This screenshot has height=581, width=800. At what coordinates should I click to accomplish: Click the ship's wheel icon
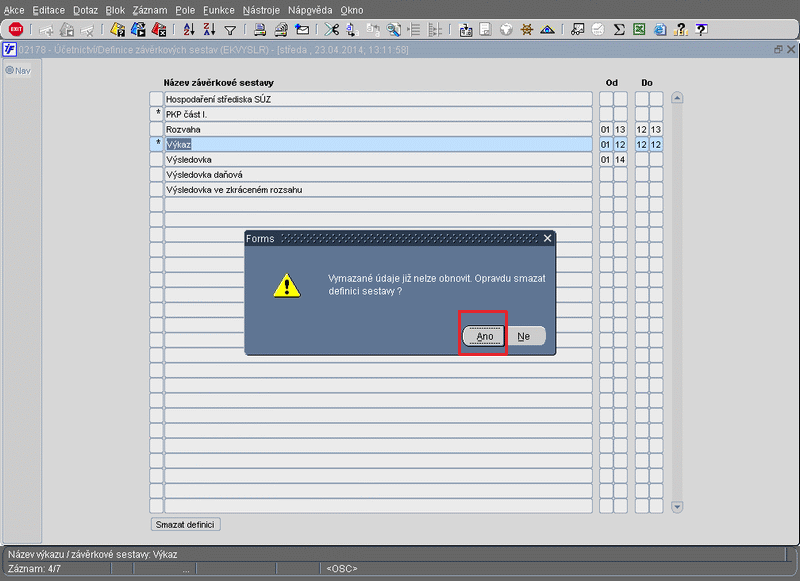527,30
